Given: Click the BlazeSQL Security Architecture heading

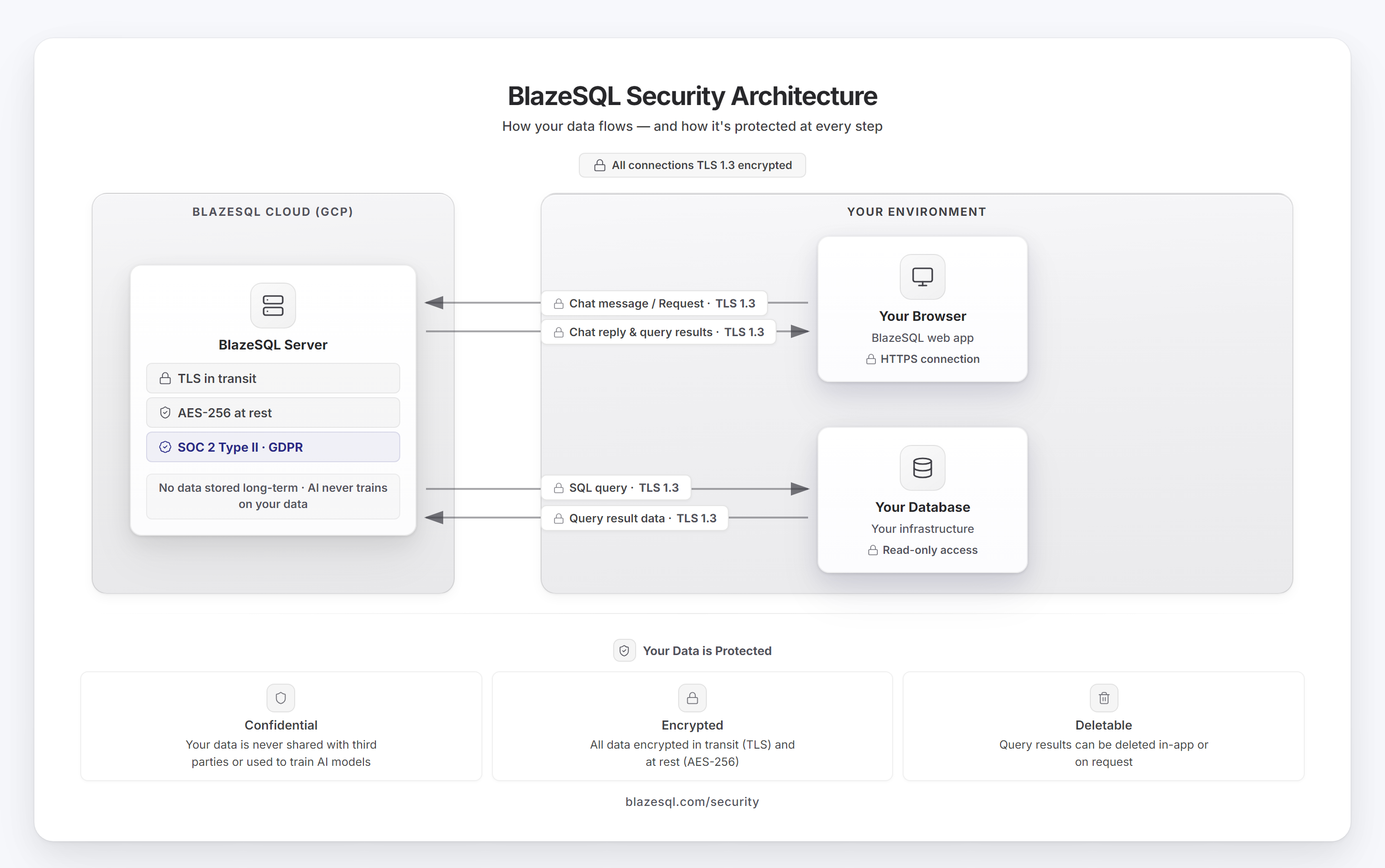Looking at the screenshot, I should [x=692, y=96].
